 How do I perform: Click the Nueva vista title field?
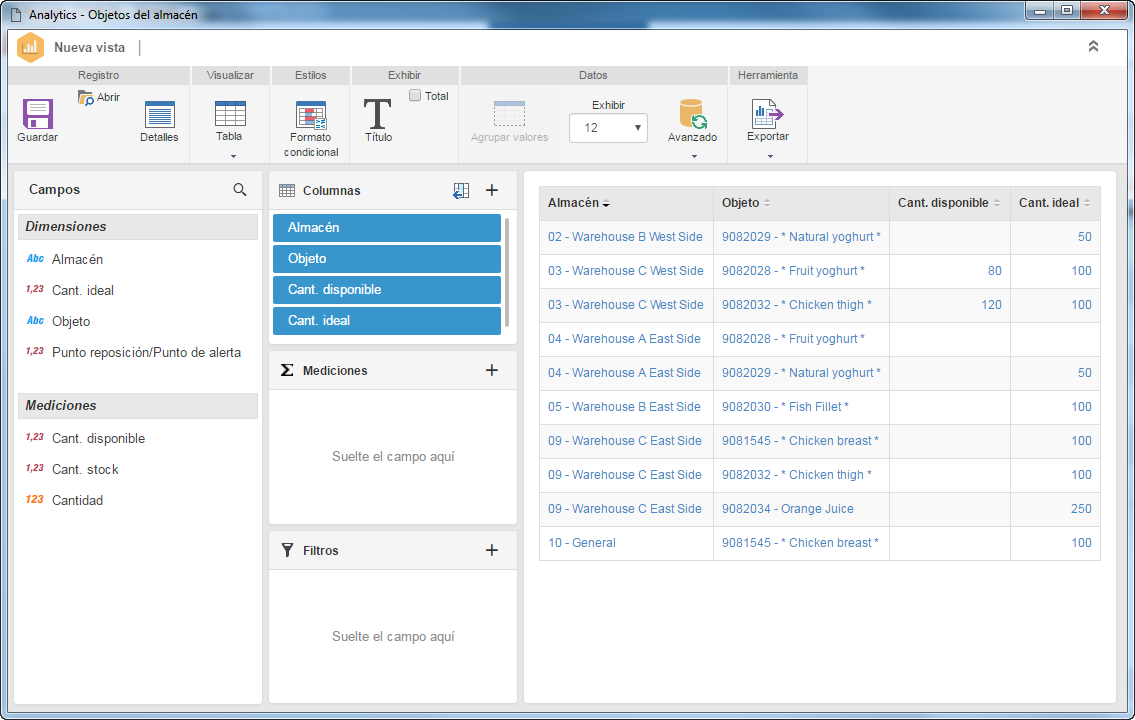pos(90,48)
